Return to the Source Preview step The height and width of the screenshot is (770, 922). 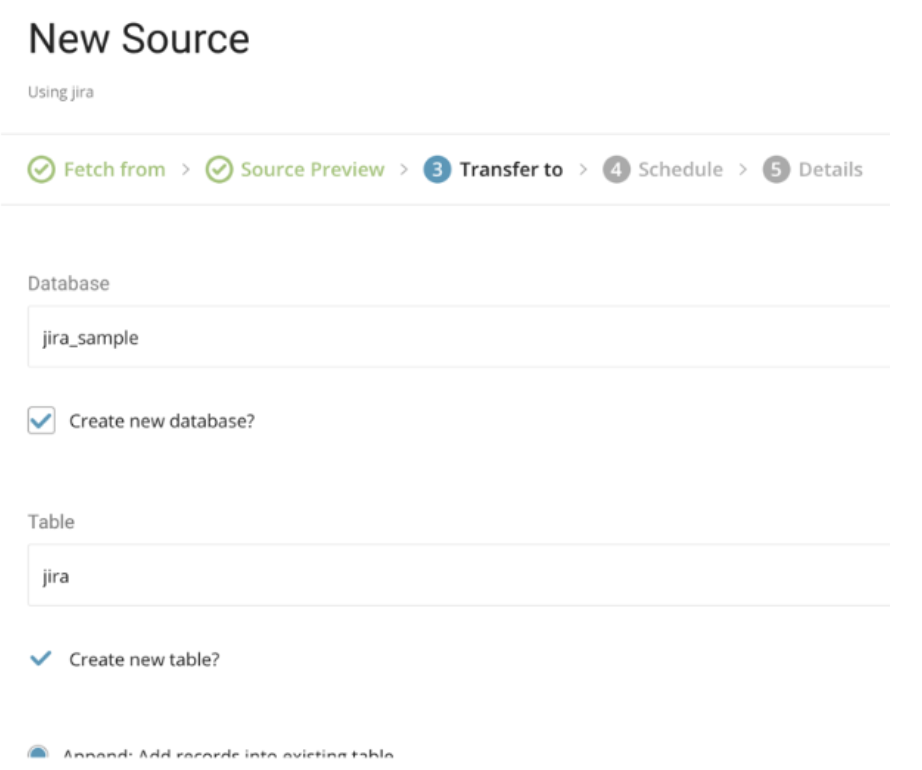tap(312, 170)
